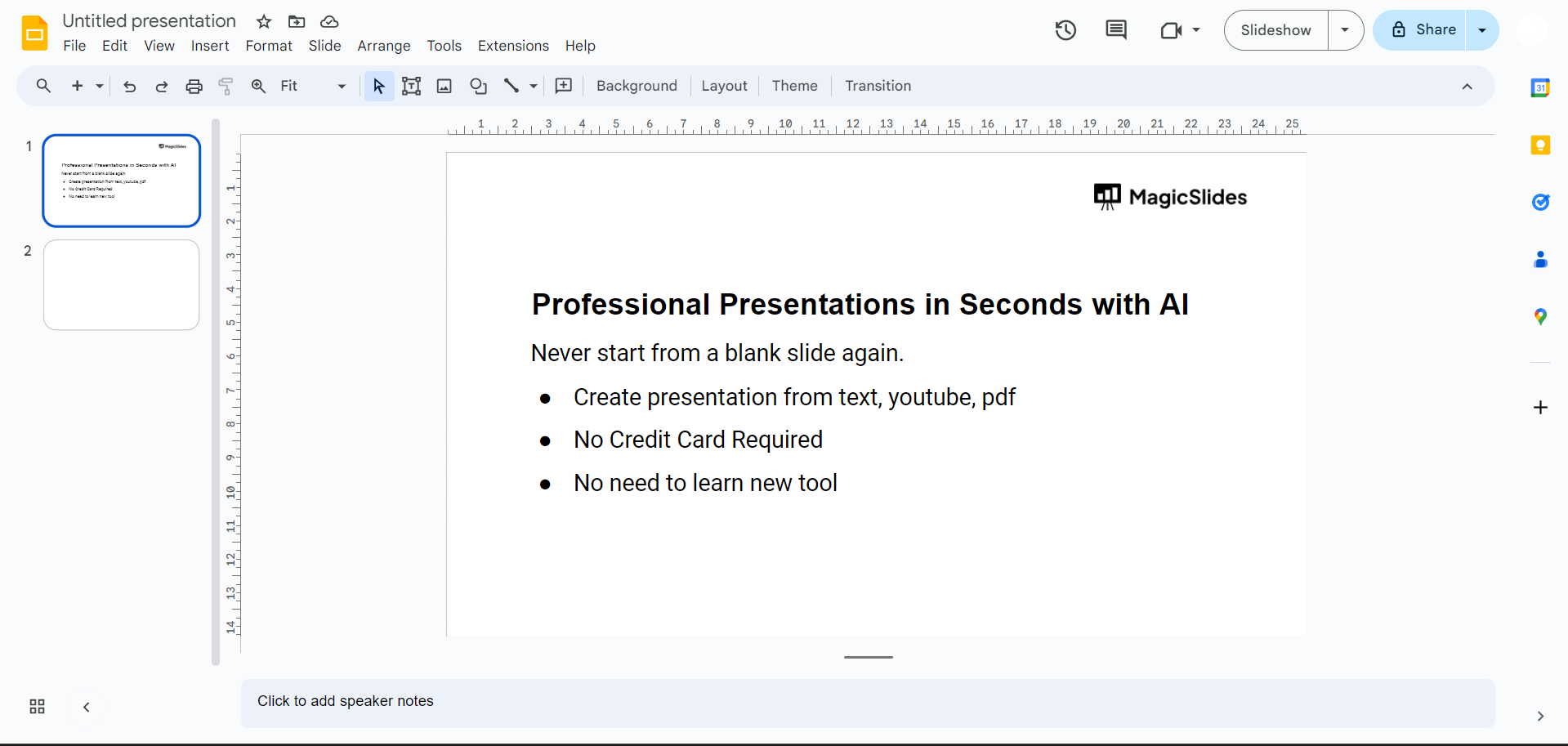Screen dimensions: 1568x746
Task: Open the Insert menu
Action: click(210, 46)
